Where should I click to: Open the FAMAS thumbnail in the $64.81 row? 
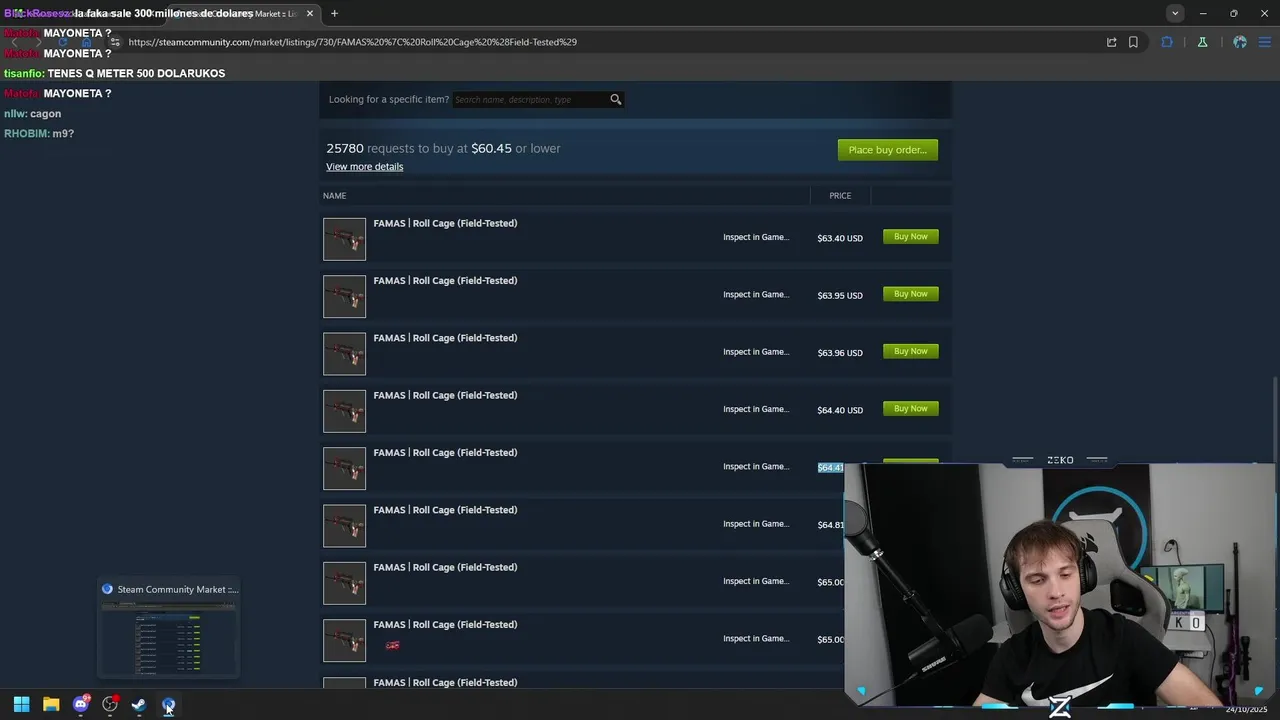pos(344,526)
